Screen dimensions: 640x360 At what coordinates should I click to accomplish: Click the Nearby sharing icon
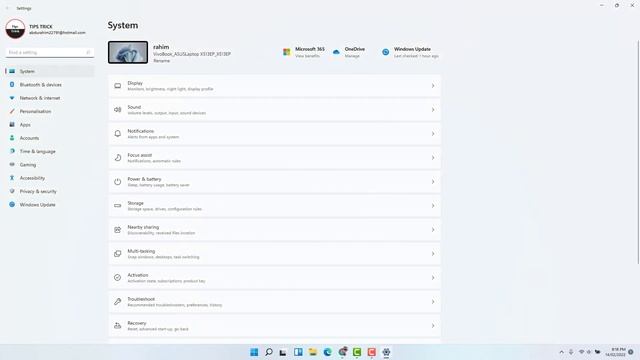[x=118, y=230]
